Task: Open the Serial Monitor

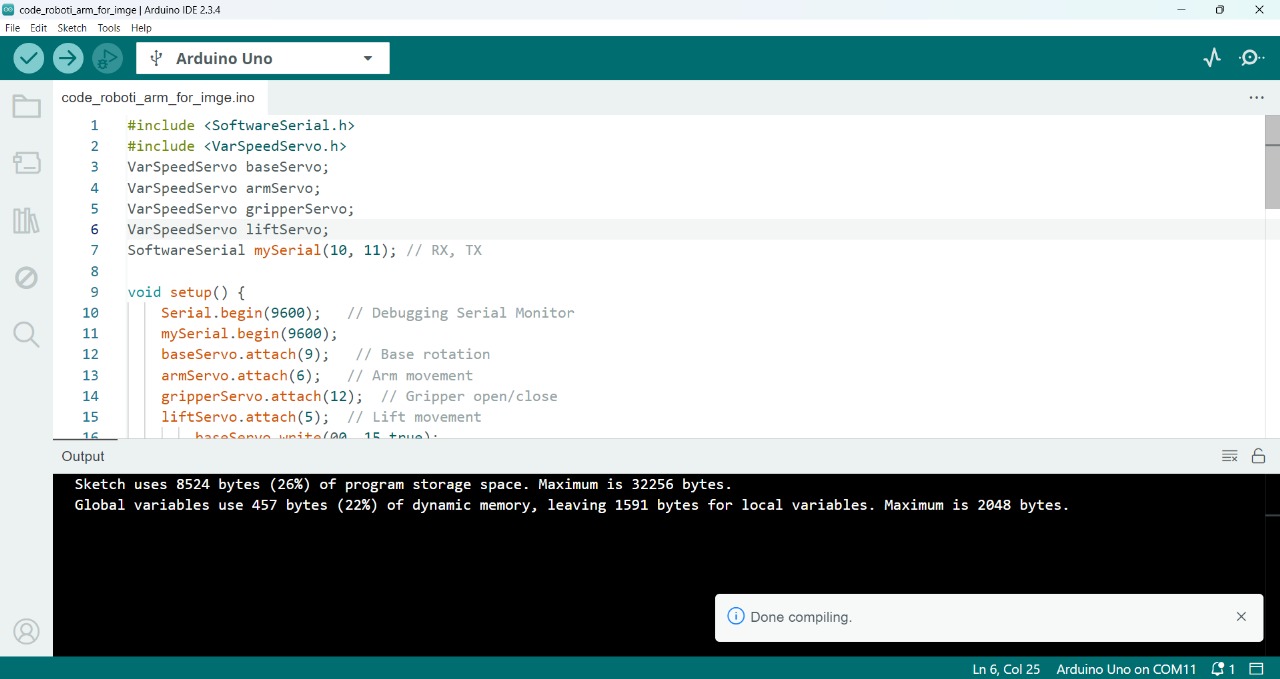Action: click(1252, 58)
